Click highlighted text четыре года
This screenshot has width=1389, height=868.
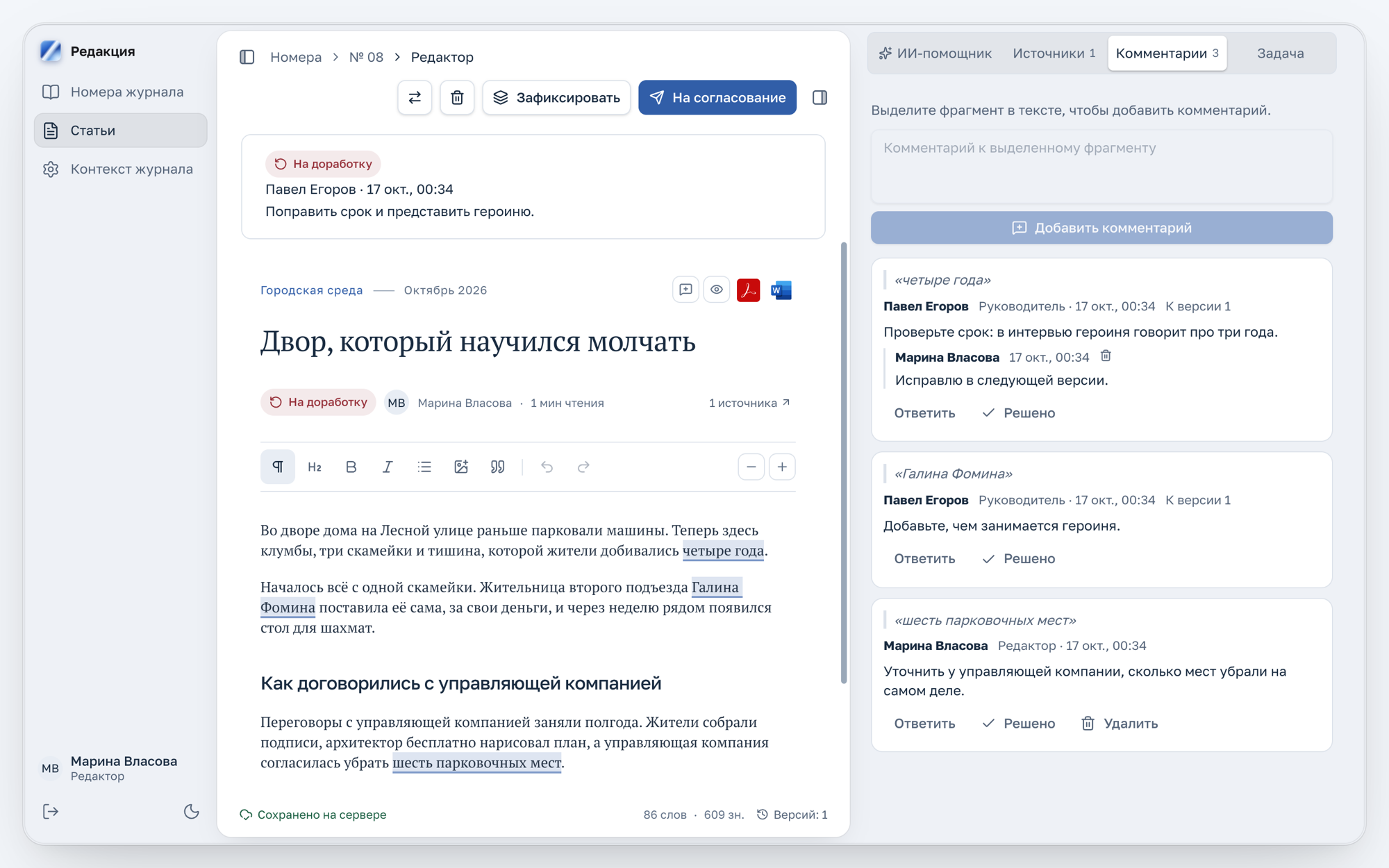[x=723, y=551]
